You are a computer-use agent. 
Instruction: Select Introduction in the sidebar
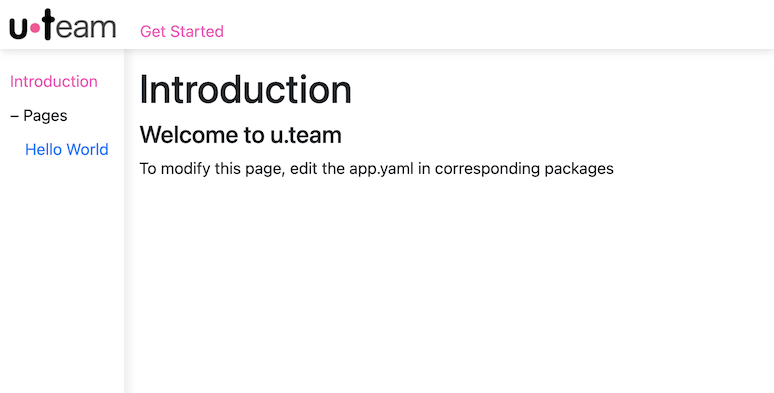pos(54,81)
